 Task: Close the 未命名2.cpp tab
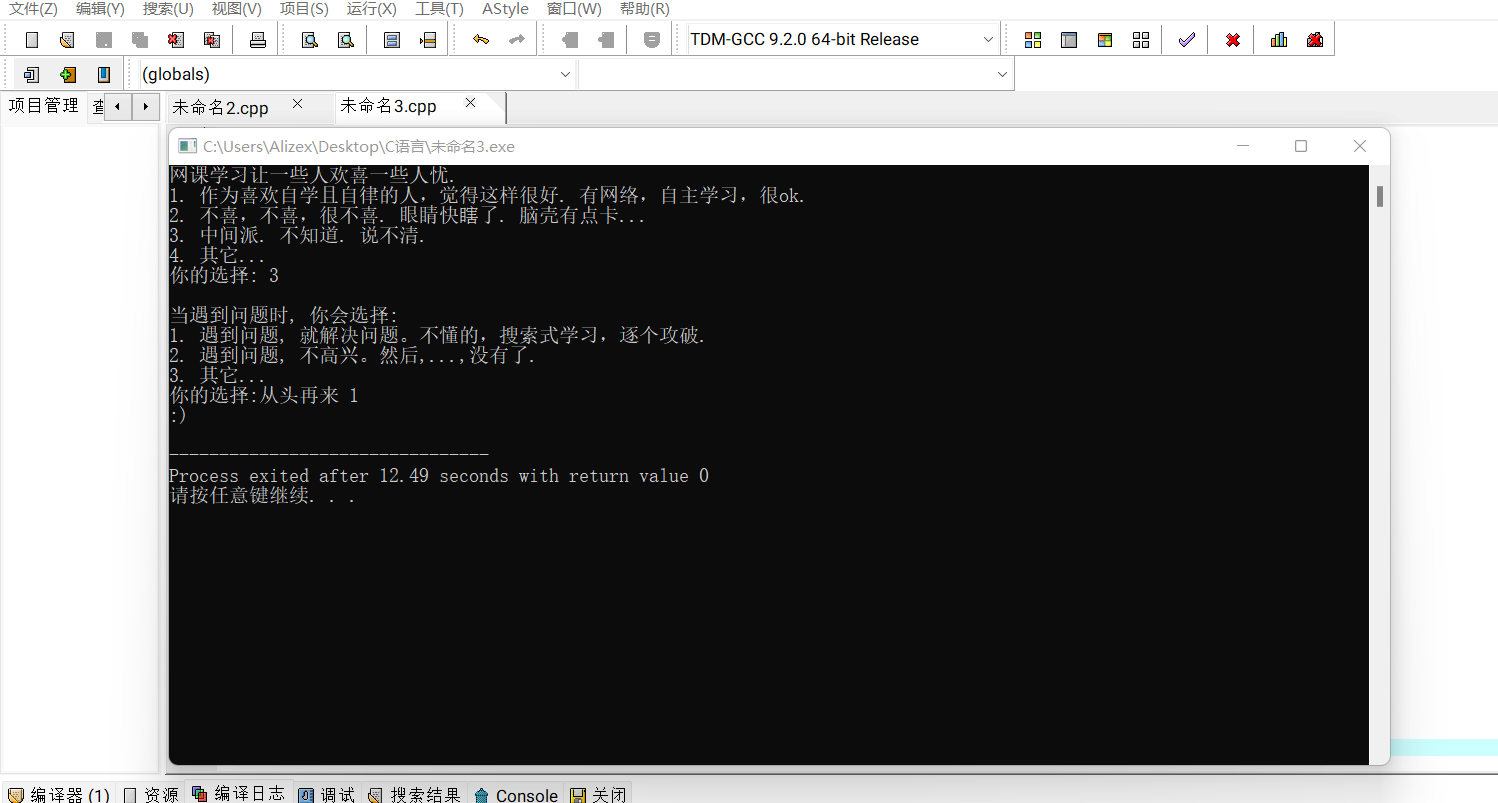(297, 104)
